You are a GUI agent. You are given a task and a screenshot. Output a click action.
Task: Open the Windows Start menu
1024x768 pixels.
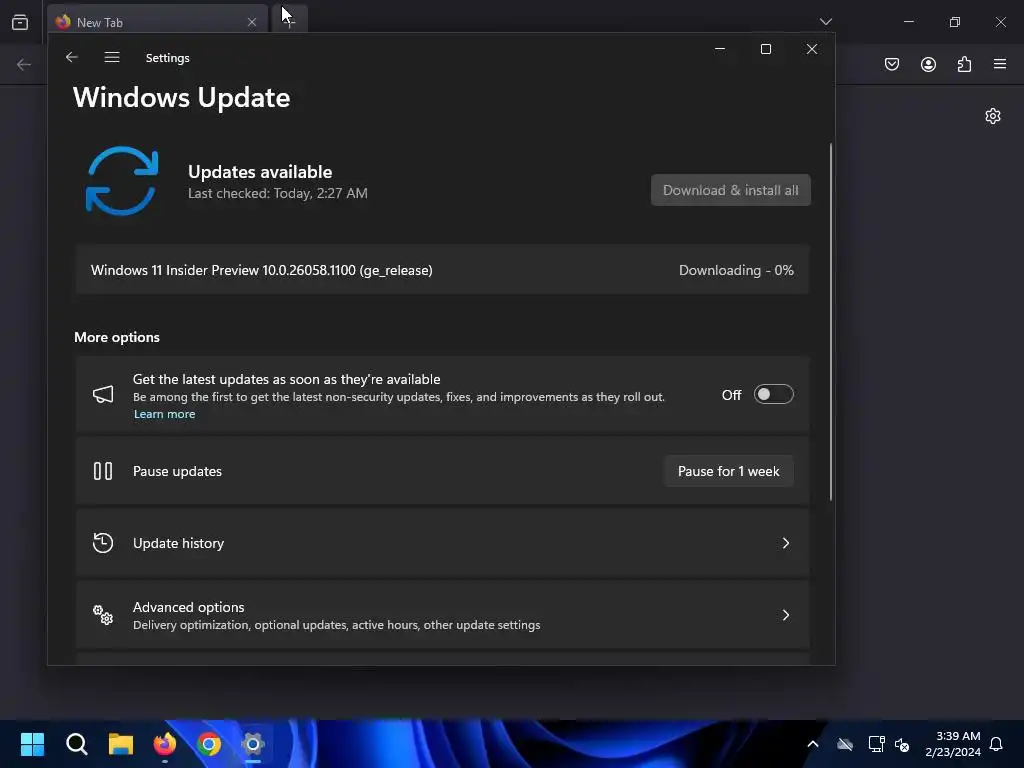coord(33,744)
